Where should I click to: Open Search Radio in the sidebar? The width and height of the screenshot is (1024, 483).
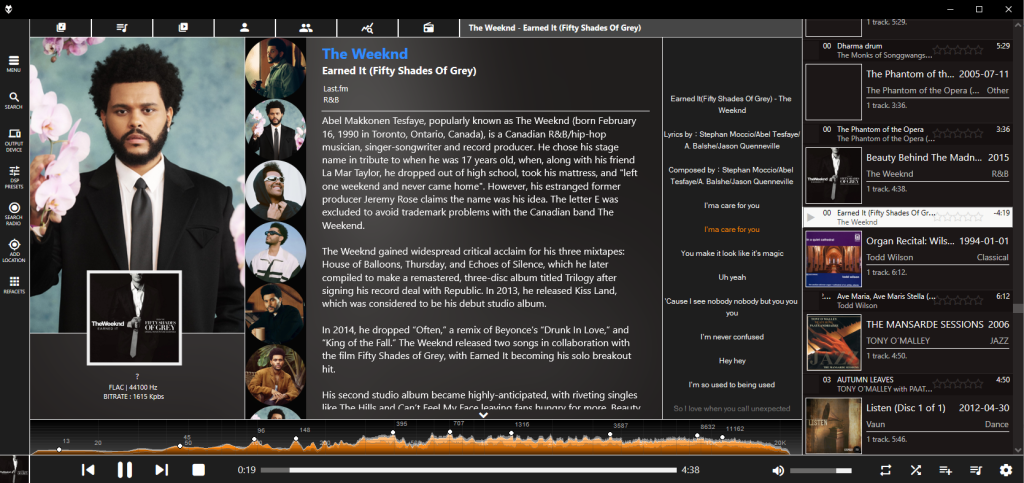(14, 212)
